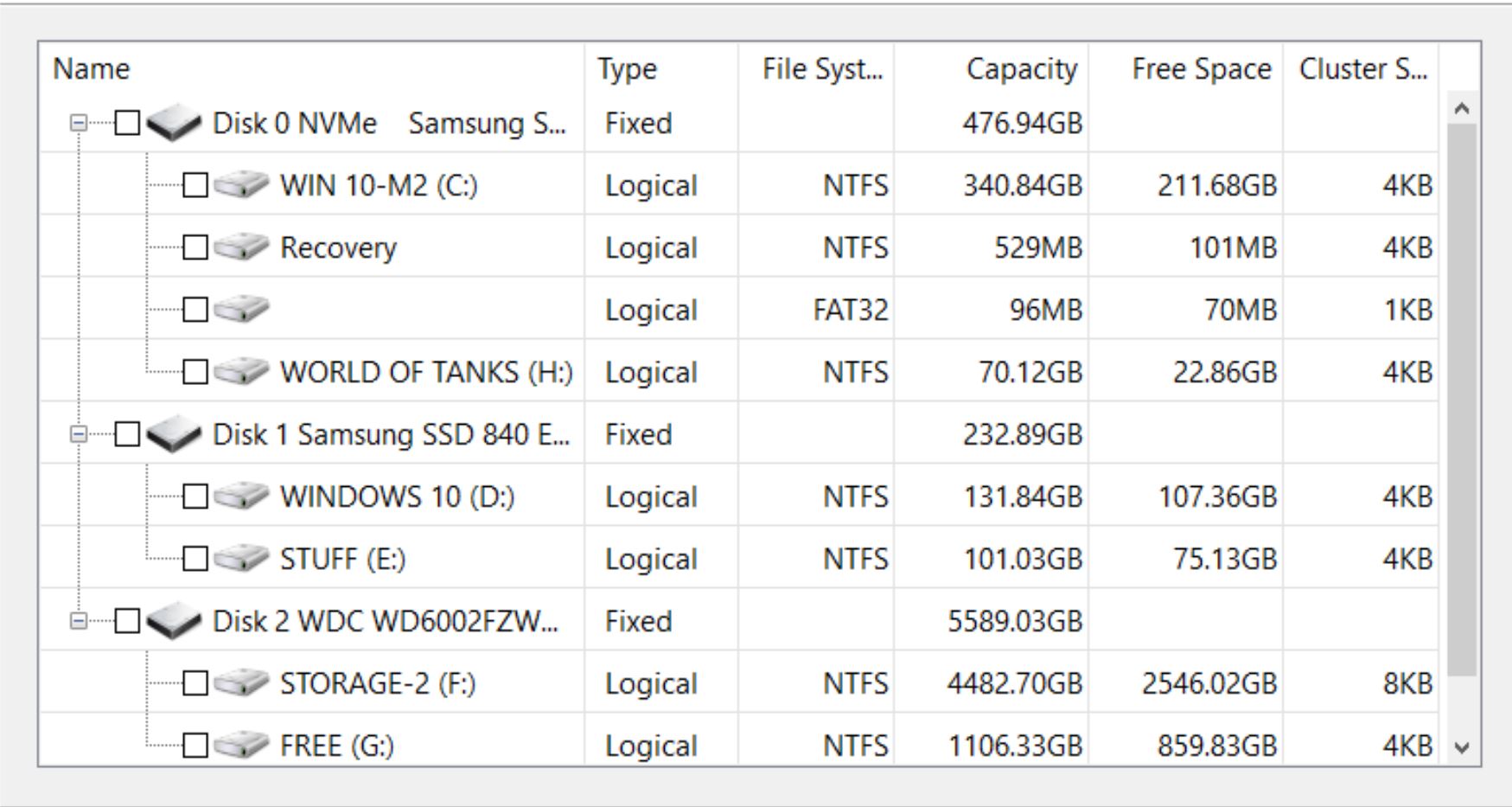Check the FREE (G:) checkbox

[x=195, y=745]
